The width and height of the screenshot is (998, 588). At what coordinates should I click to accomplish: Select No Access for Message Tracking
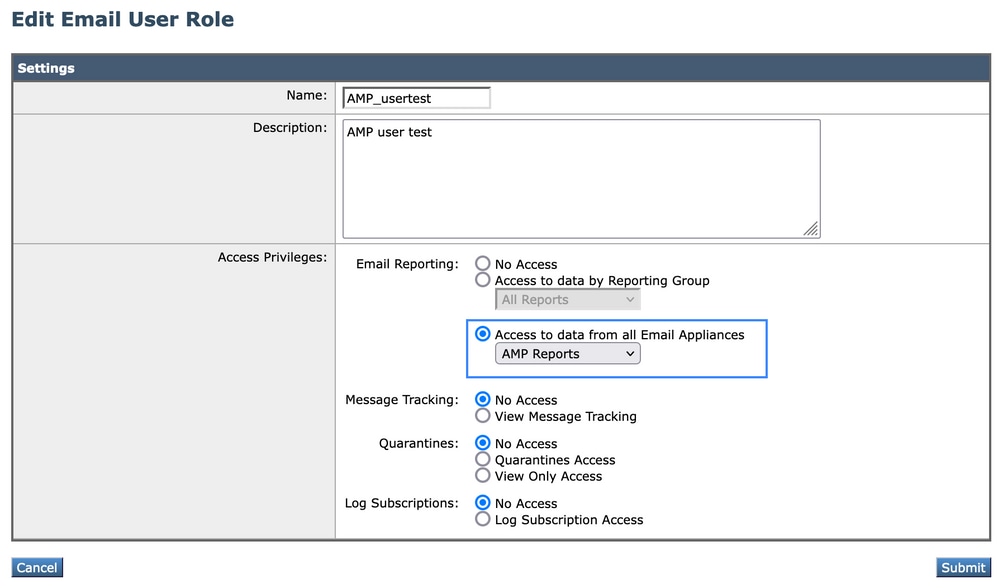tap(482, 400)
